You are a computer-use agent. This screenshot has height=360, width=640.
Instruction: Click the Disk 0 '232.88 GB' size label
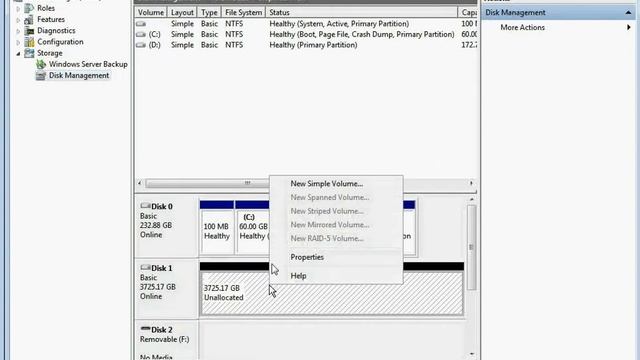pos(156,225)
